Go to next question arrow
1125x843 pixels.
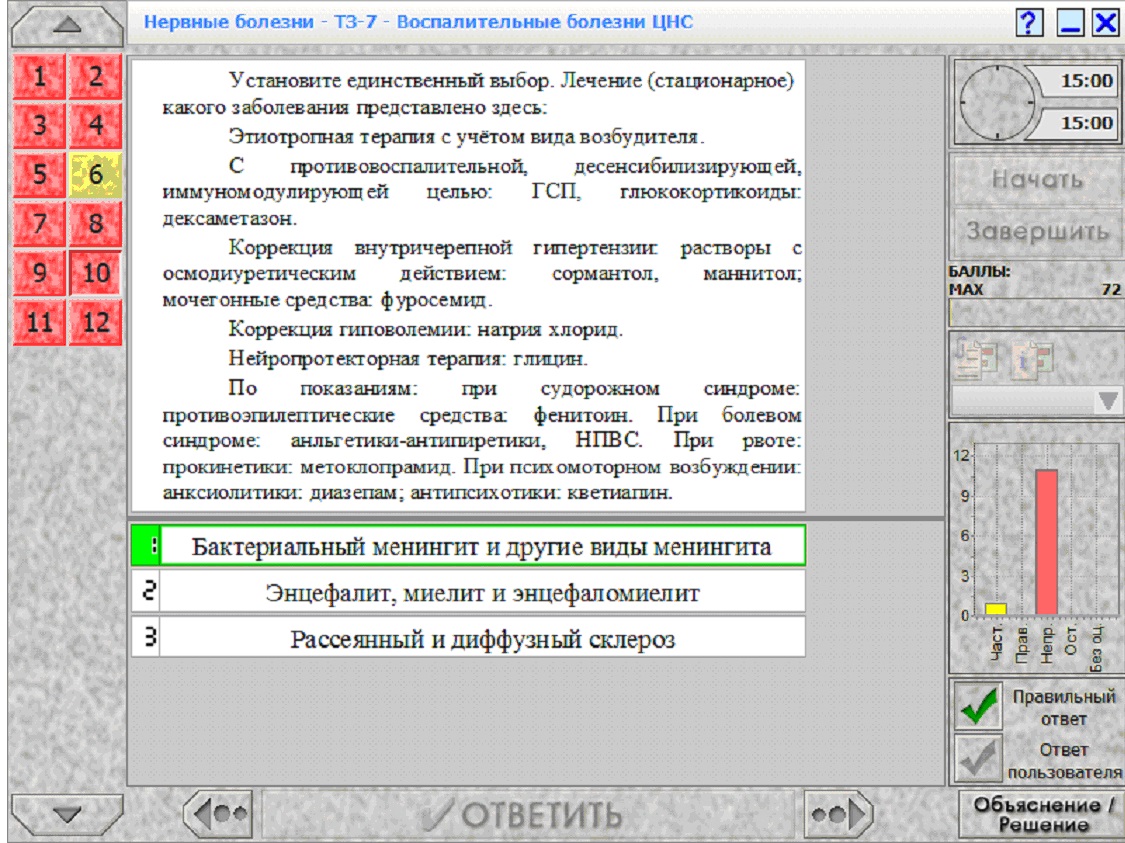(838, 814)
